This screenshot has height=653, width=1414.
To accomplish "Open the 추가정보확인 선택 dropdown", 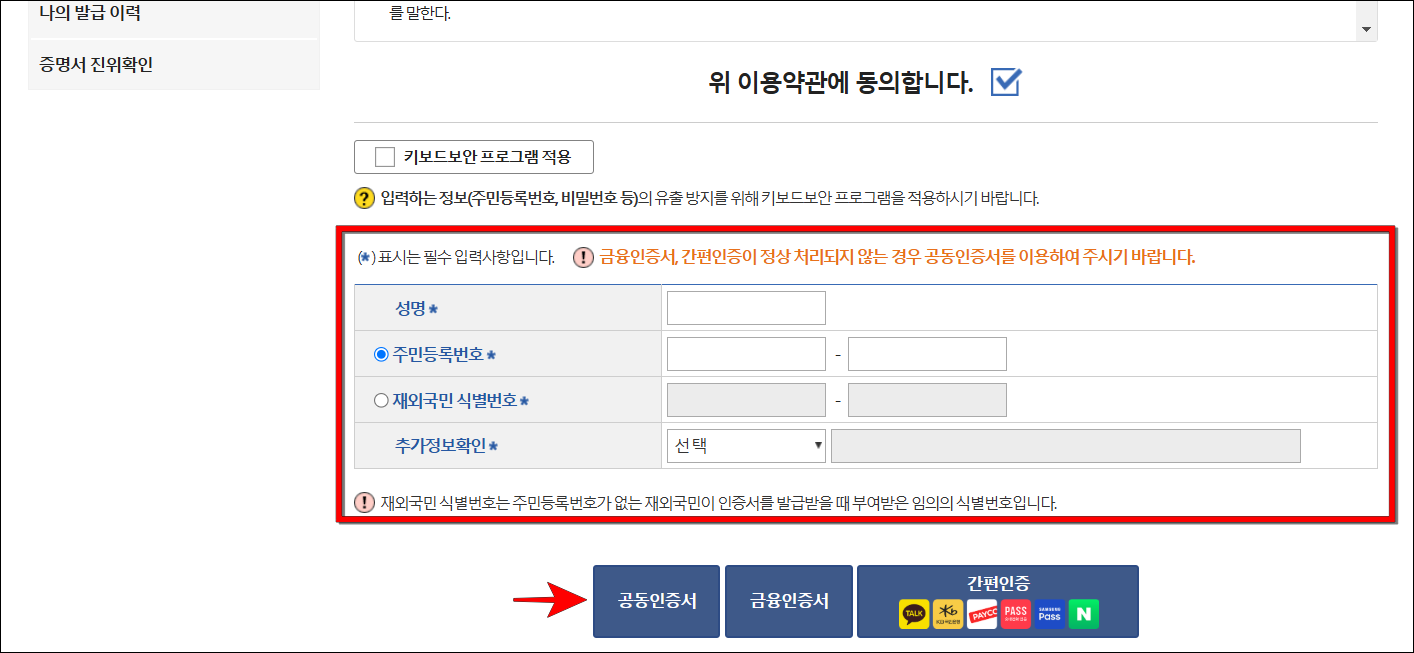I will point(744,445).
